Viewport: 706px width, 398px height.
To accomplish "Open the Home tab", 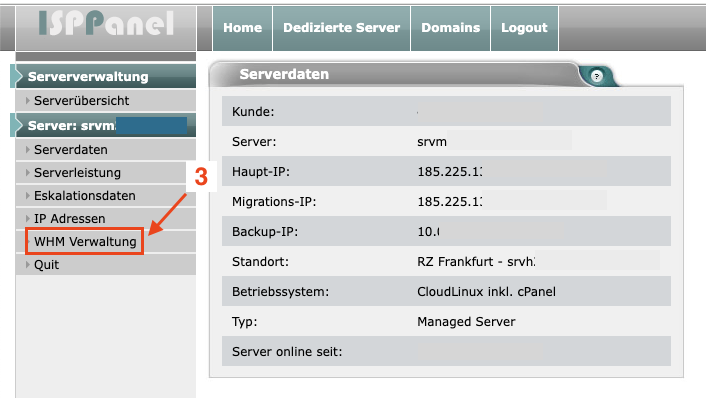I will click(243, 28).
